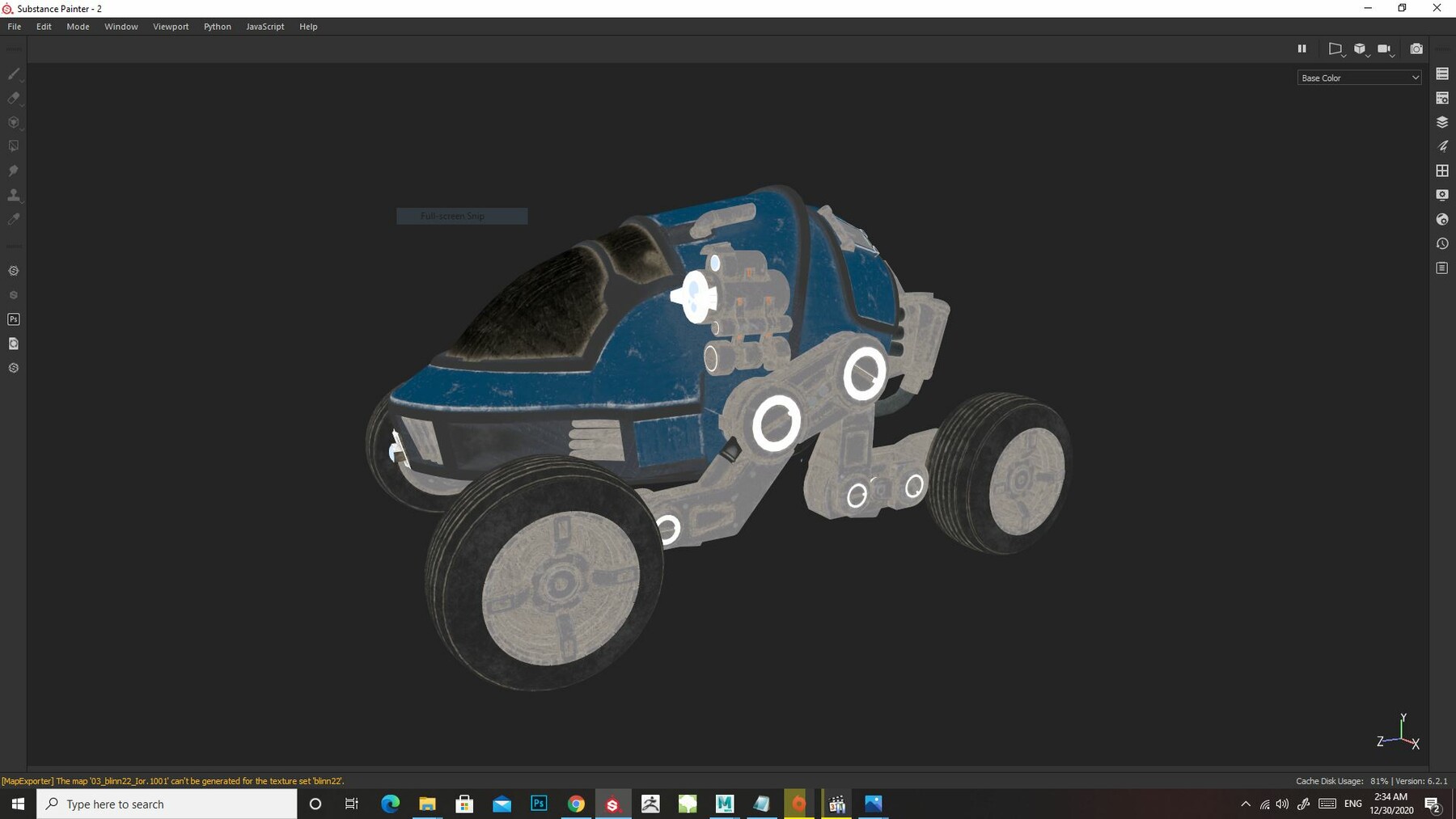The image size is (1456, 819).
Task: Launch Google Chrome from the taskbar
Action: point(576,804)
